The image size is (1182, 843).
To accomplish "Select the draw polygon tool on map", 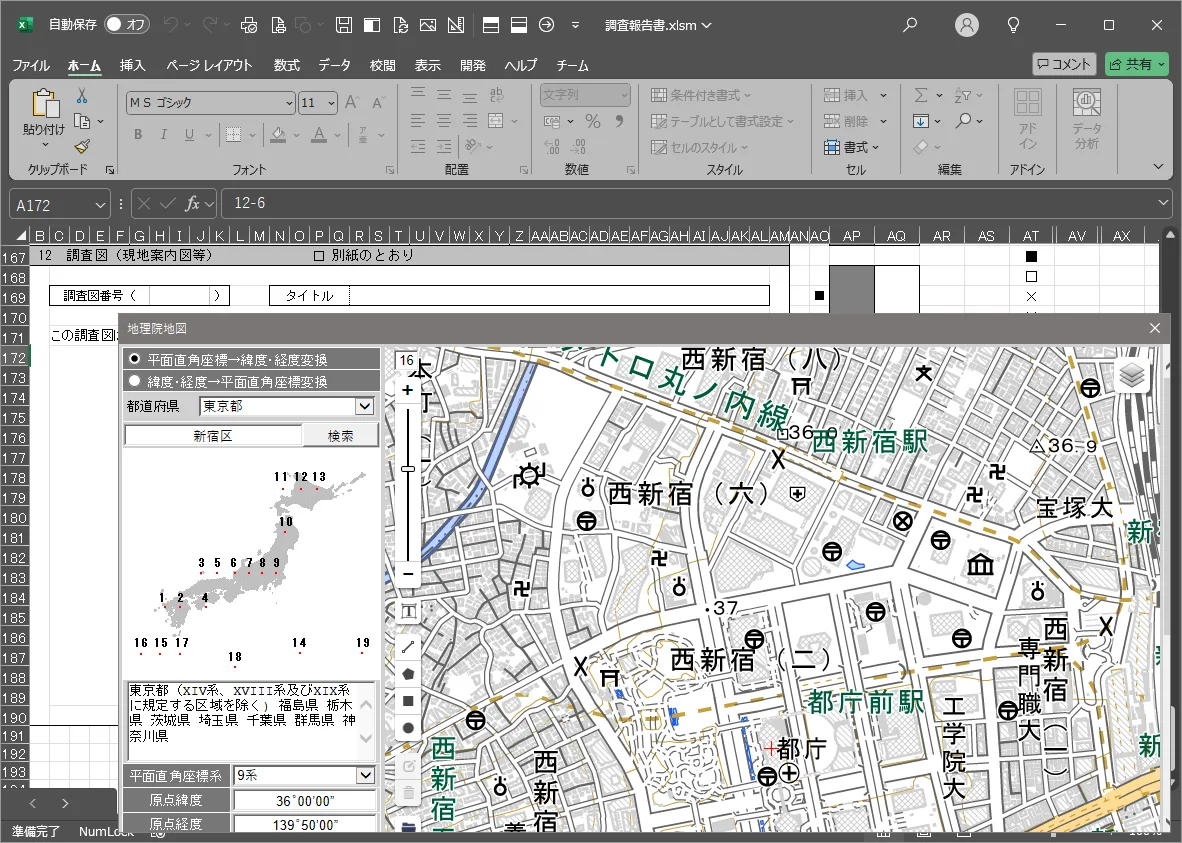I will click(x=408, y=674).
